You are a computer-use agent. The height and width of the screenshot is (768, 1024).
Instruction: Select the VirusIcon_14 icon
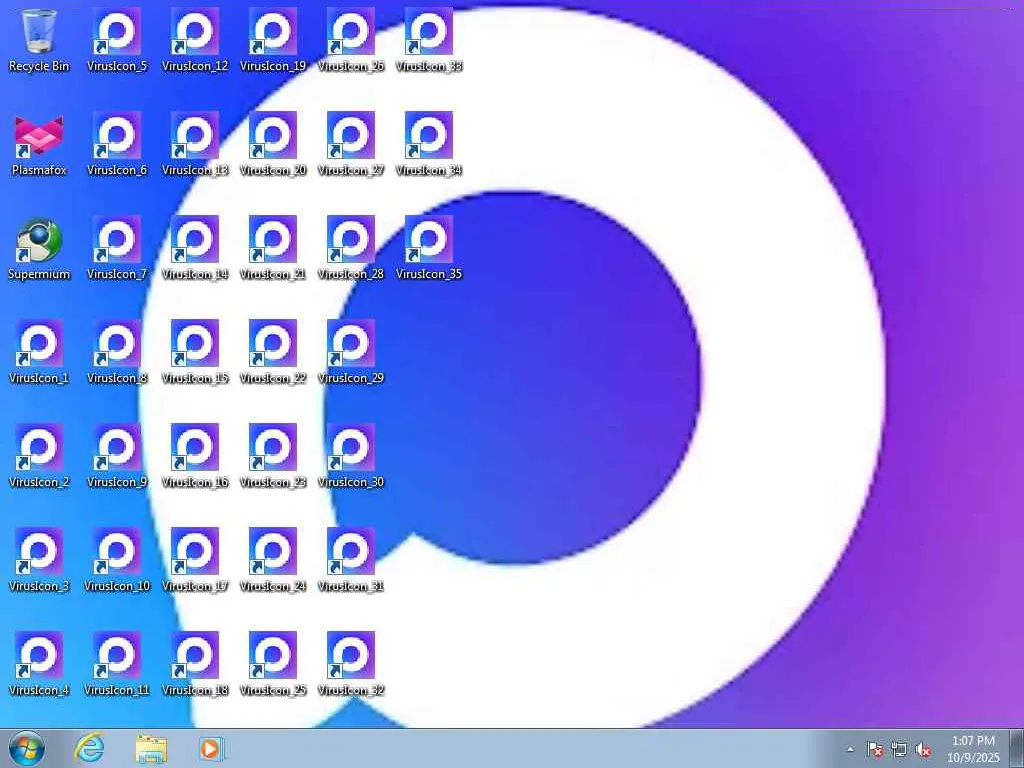[195, 248]
